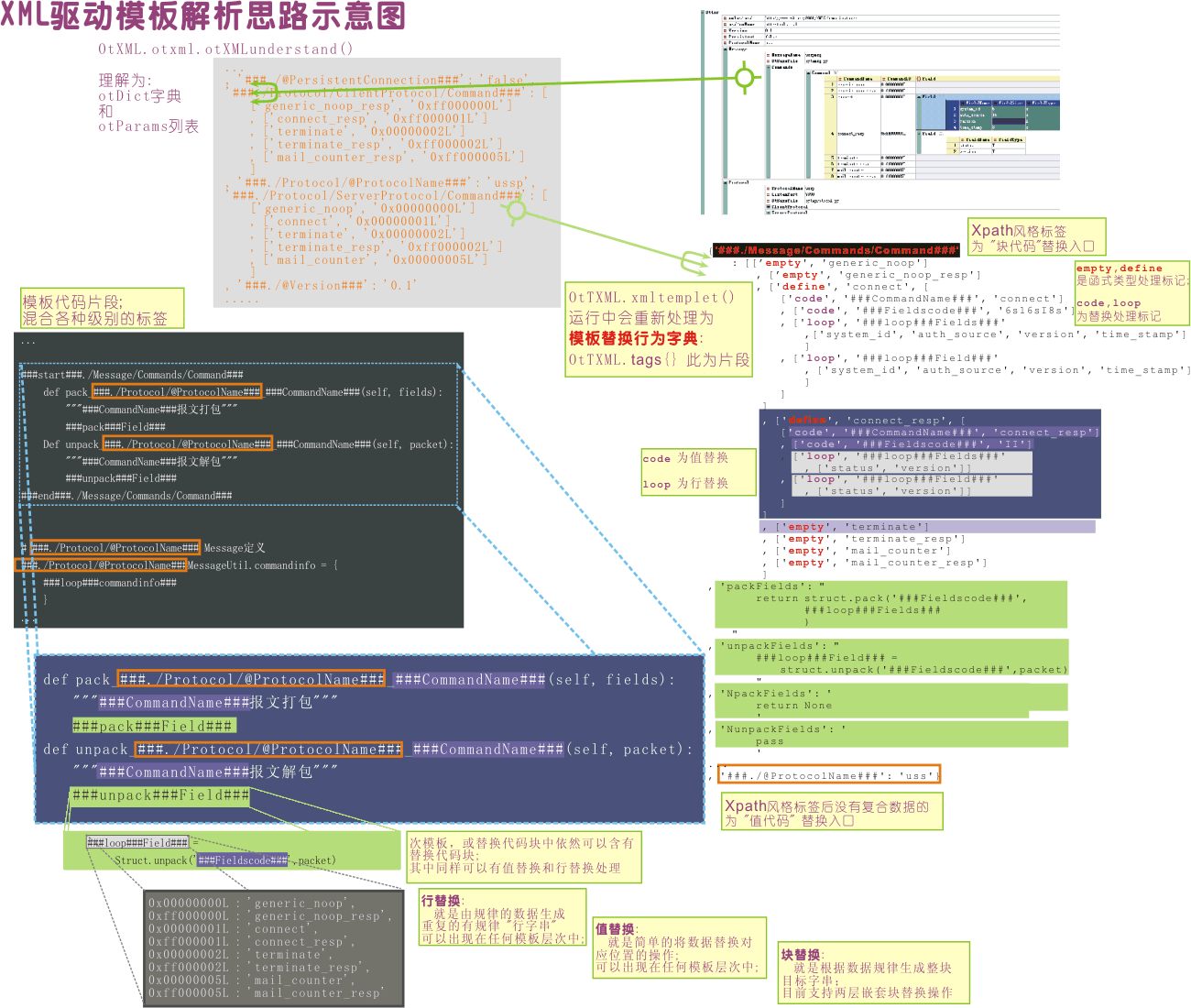Click the attribute icon beside MessageName in XML tree

tap(768, 55)
